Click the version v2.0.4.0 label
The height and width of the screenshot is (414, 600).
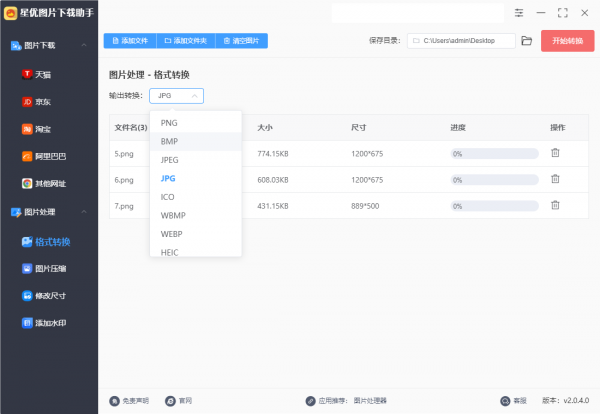pos(566,401)
